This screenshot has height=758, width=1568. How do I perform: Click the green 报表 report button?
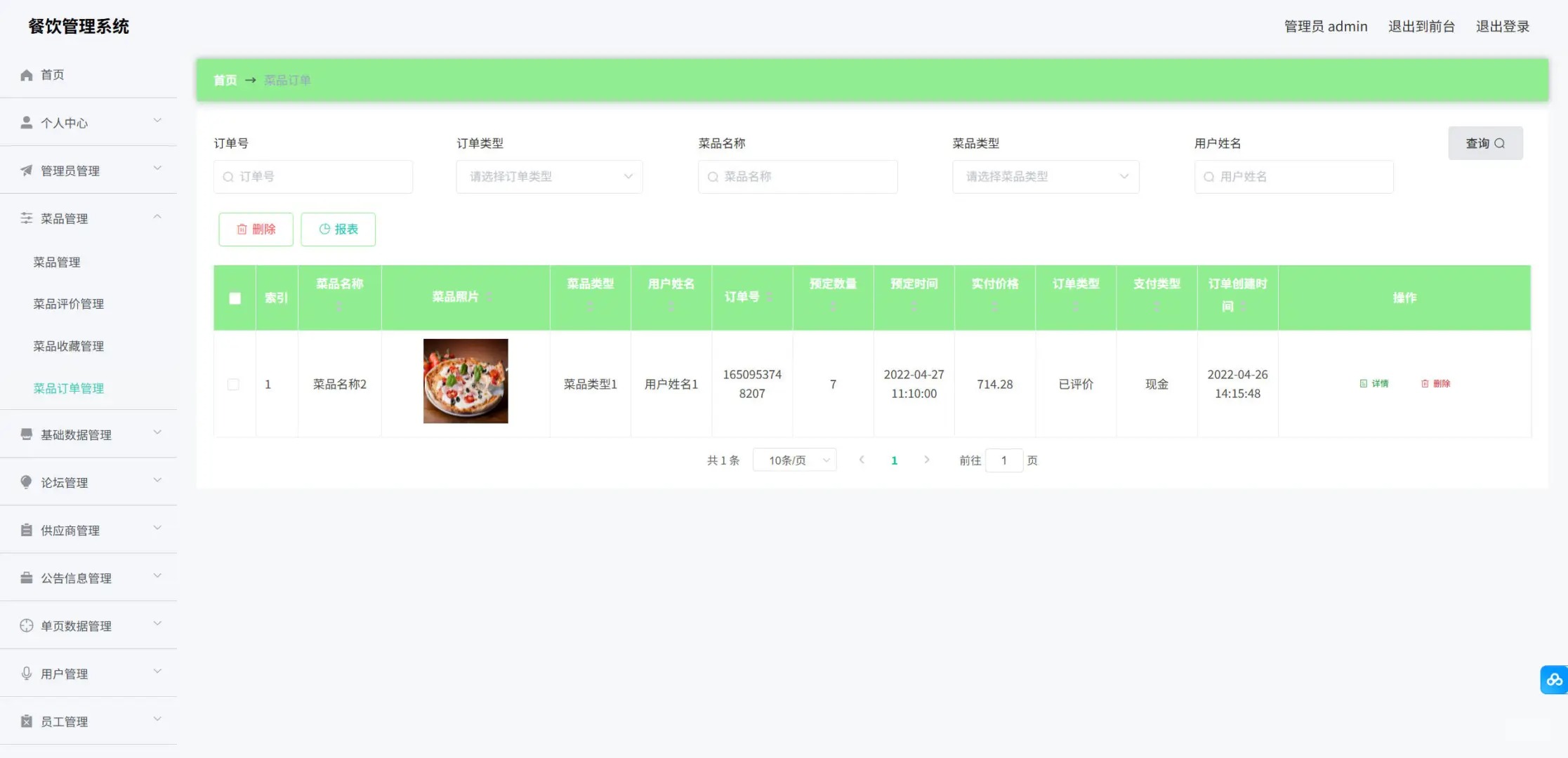(x=338, y=230)
